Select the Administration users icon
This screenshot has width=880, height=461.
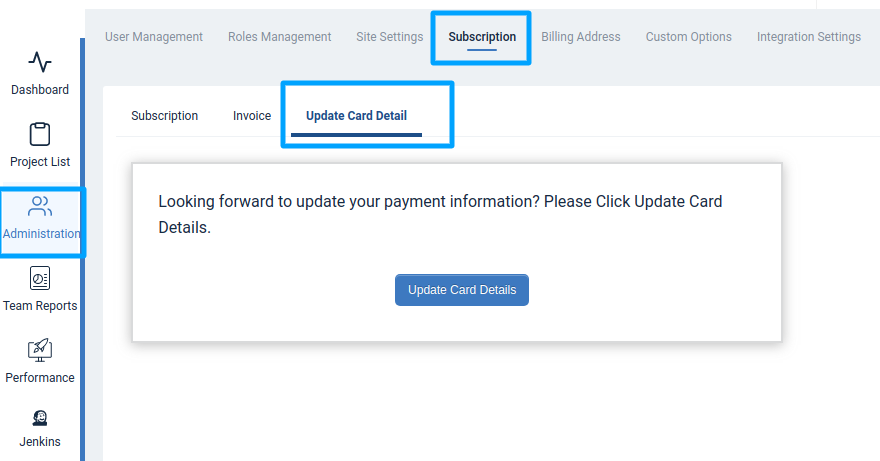point(40,206)
